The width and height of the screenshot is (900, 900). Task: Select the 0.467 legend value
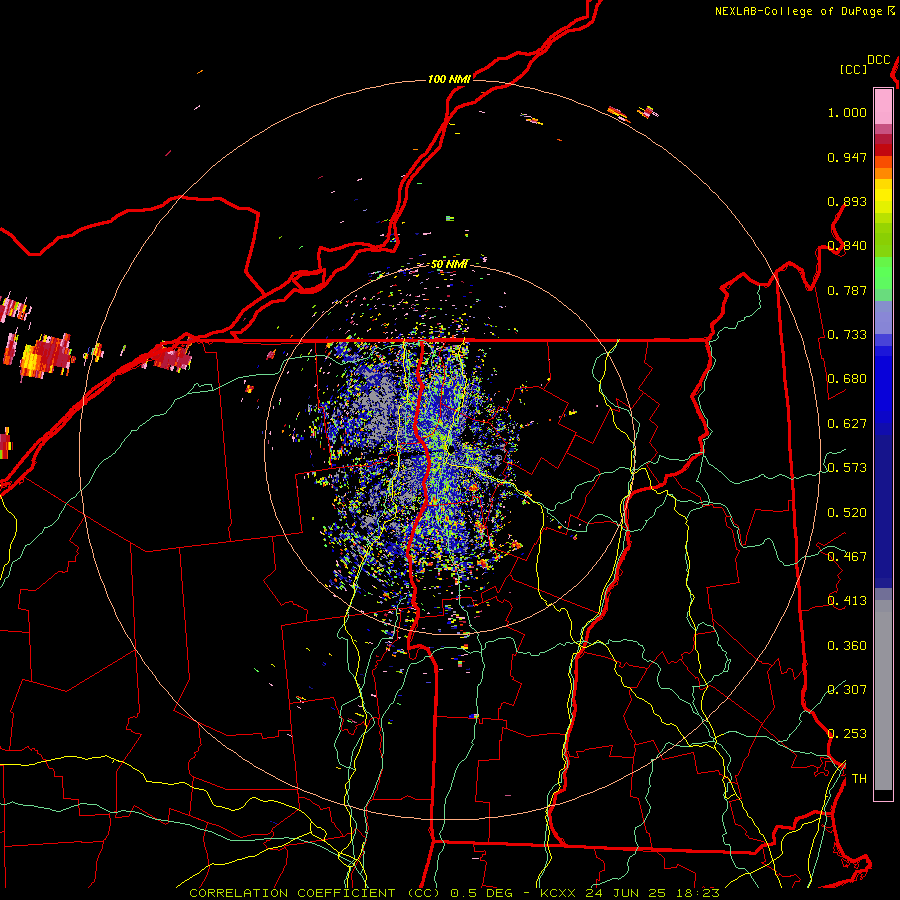click(847, 557)
